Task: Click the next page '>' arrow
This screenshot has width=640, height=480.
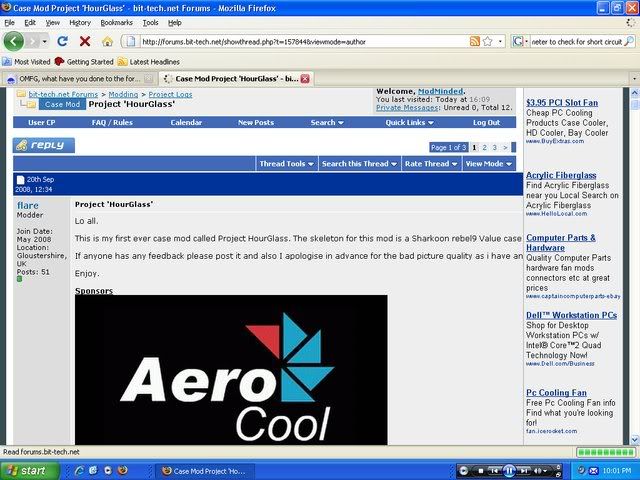Action: (x=505, y=147)
